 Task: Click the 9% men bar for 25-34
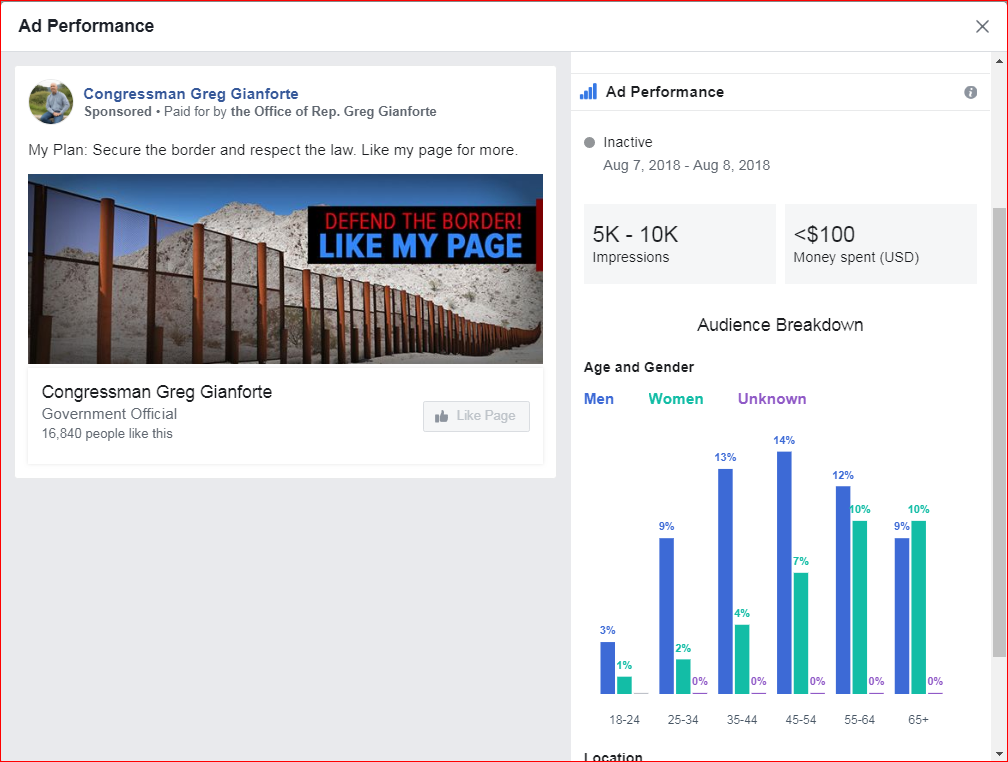pos(667,616)
